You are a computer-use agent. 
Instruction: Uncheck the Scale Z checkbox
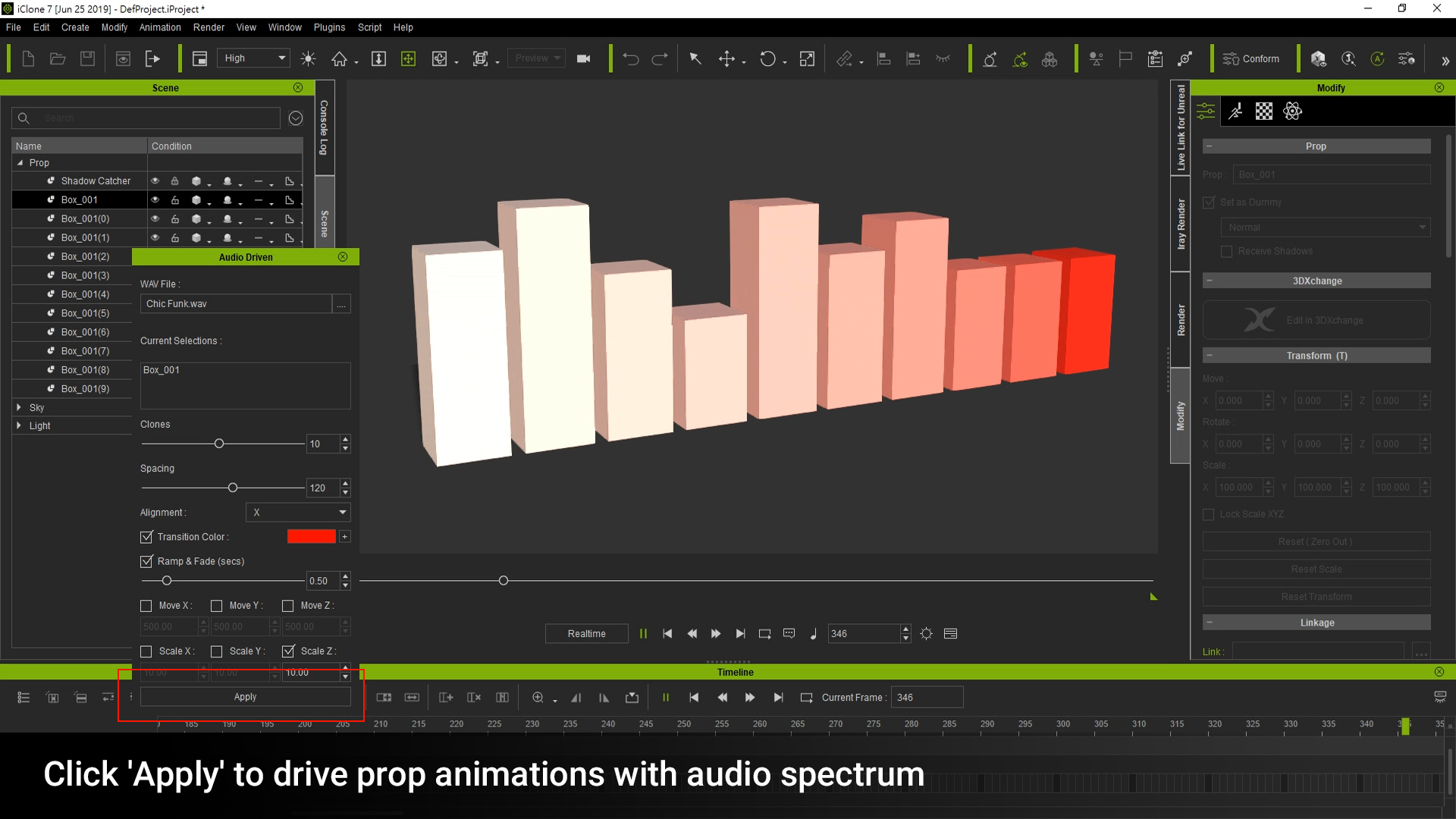288,651
